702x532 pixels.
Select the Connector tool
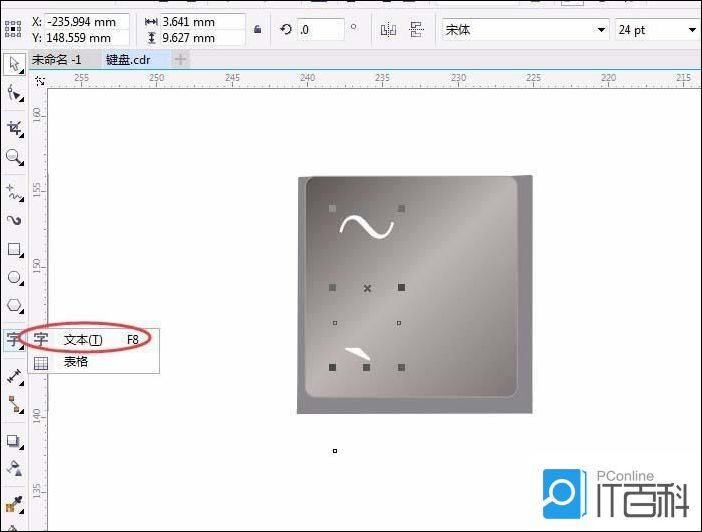click(x=15, y=404)
